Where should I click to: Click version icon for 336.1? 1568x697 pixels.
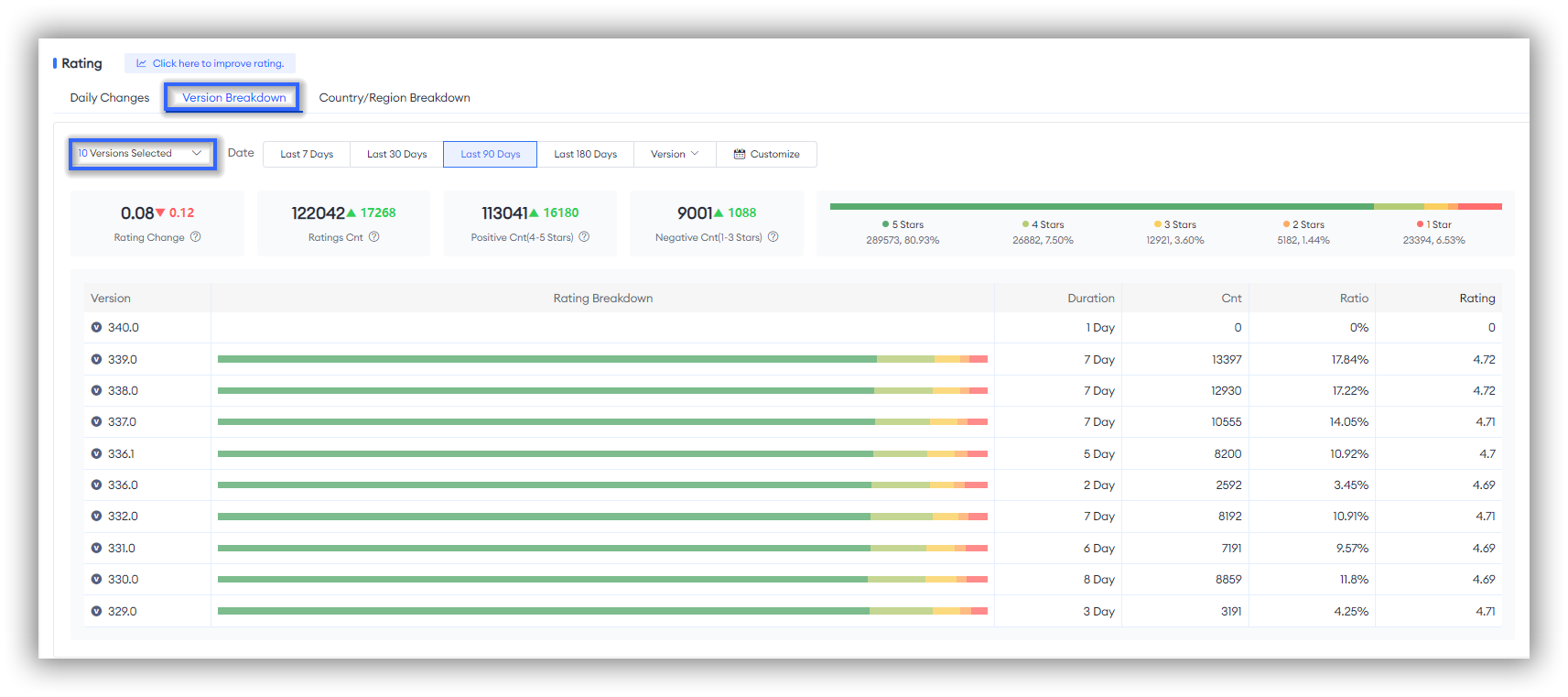point(96,453)
